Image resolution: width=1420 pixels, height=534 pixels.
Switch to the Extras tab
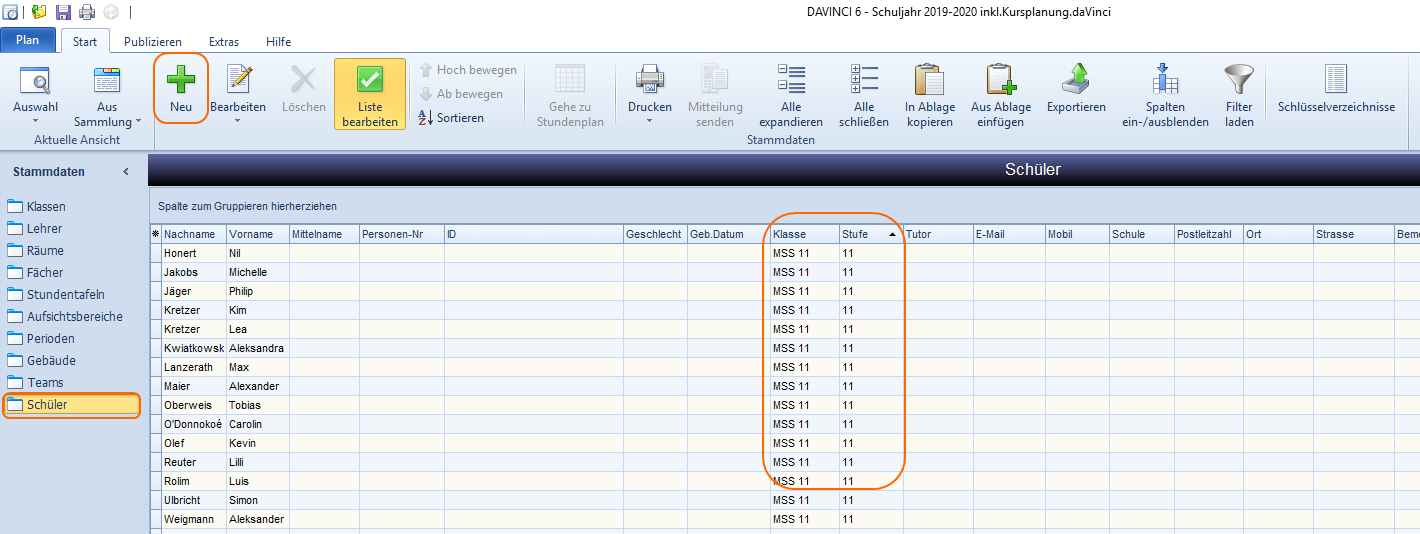pyautogui.click(x=224, y=42)
